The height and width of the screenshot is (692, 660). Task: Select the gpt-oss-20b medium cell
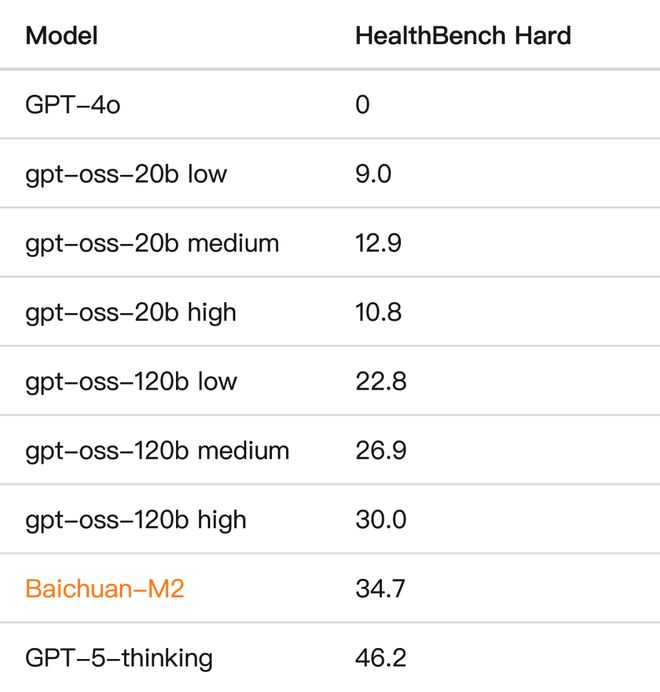tap(152, 243)
